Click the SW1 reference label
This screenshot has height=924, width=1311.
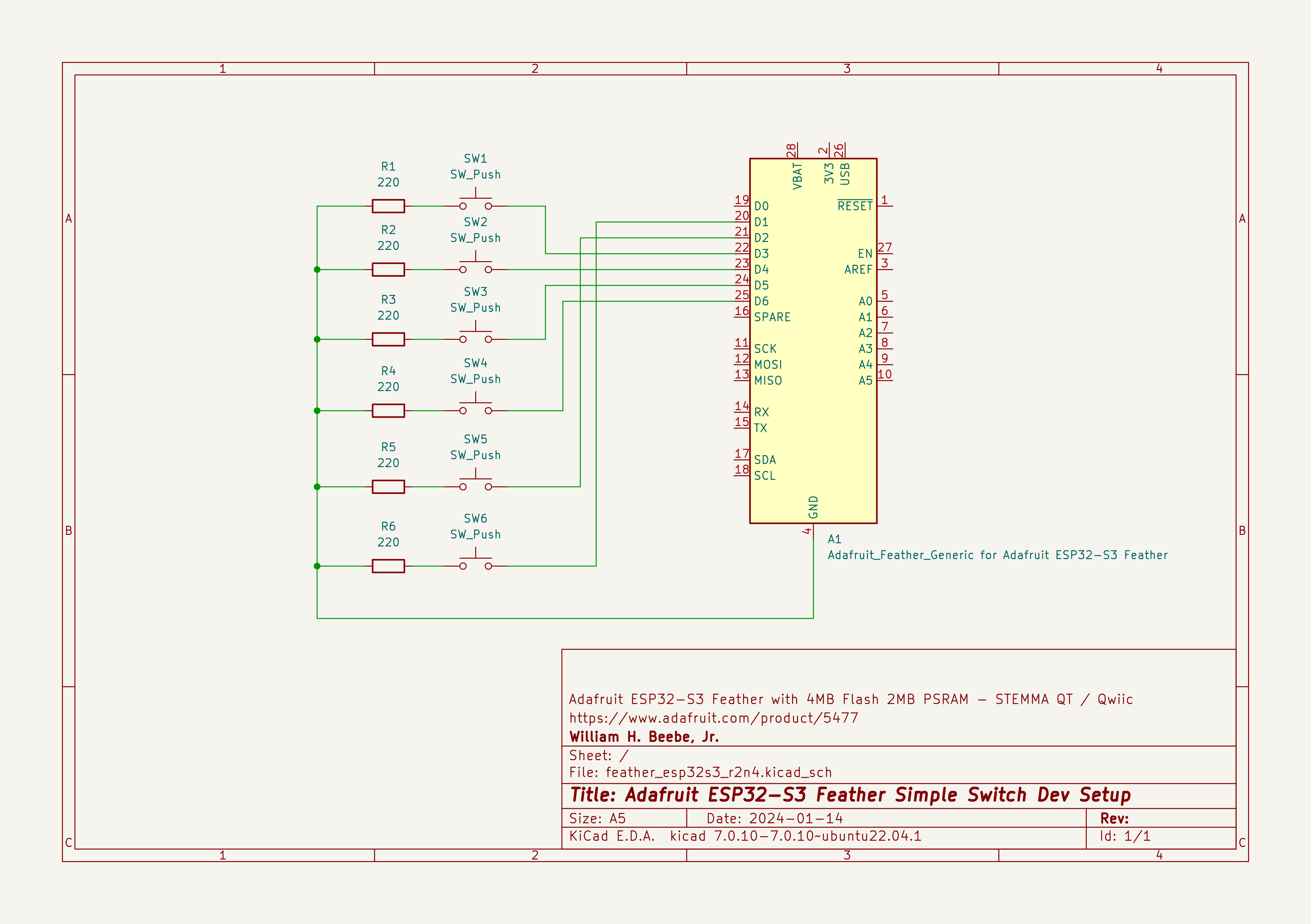(476, 158)
